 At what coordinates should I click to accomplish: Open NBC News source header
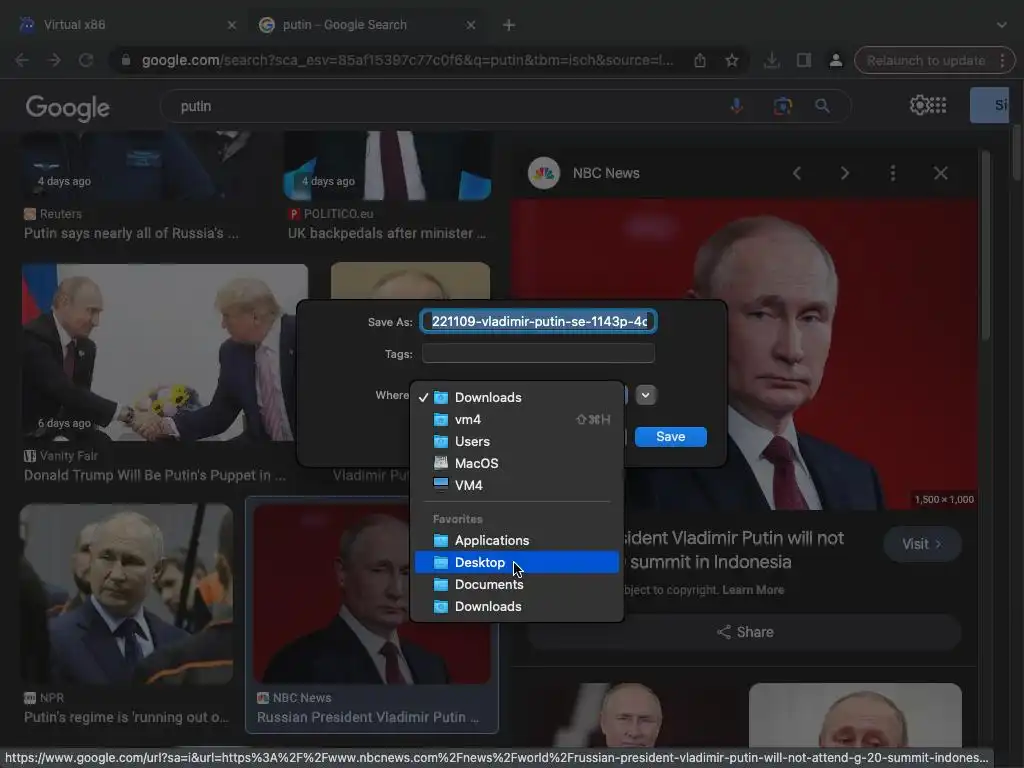pyautogui.click(x=584, y=173)
